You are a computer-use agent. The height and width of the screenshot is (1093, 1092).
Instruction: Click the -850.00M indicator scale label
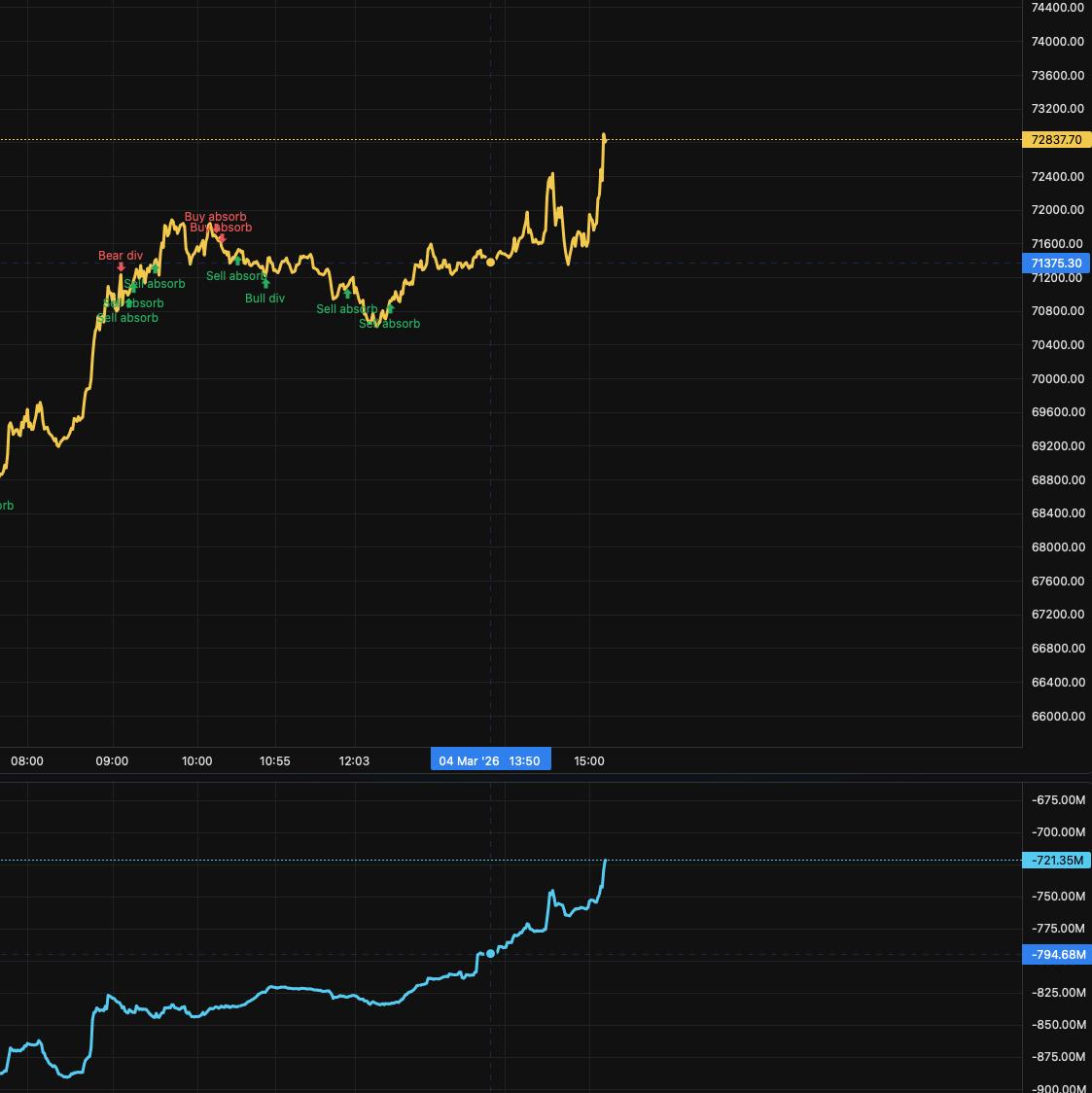point(1058,1025)
